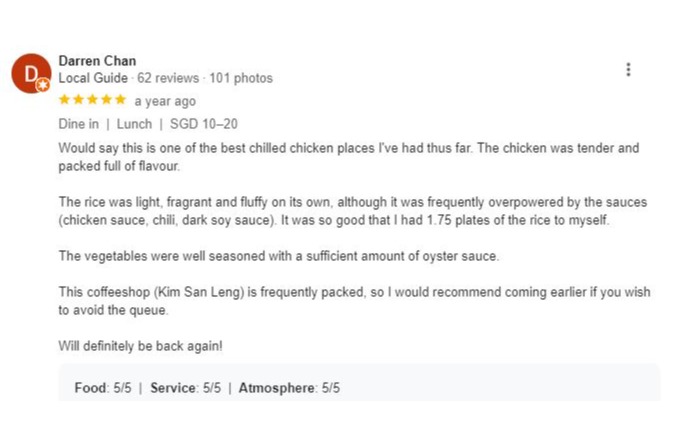Open reviewer name Darren Chan
The height and width of the screenshot is (448, 673).
coord(97,61)
